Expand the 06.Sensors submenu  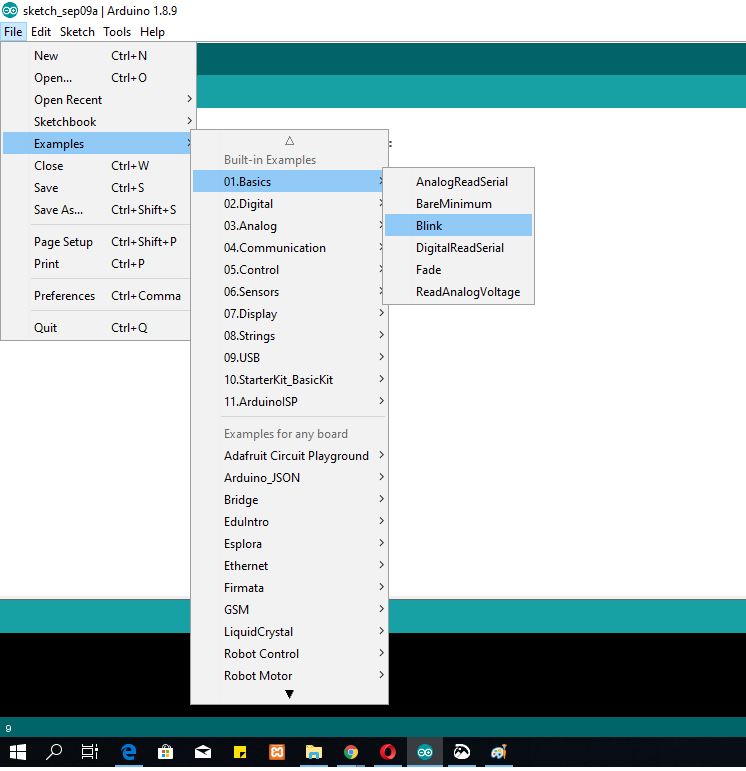point(290,292)
